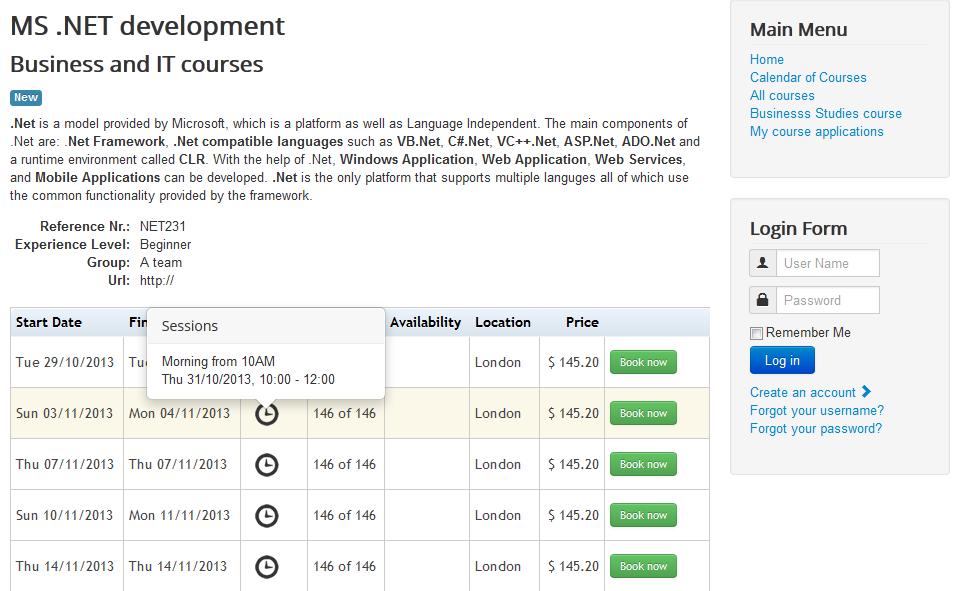Go to All courses menu link
Viewport: 962px width, 591px height.
[x=782, y=95]
